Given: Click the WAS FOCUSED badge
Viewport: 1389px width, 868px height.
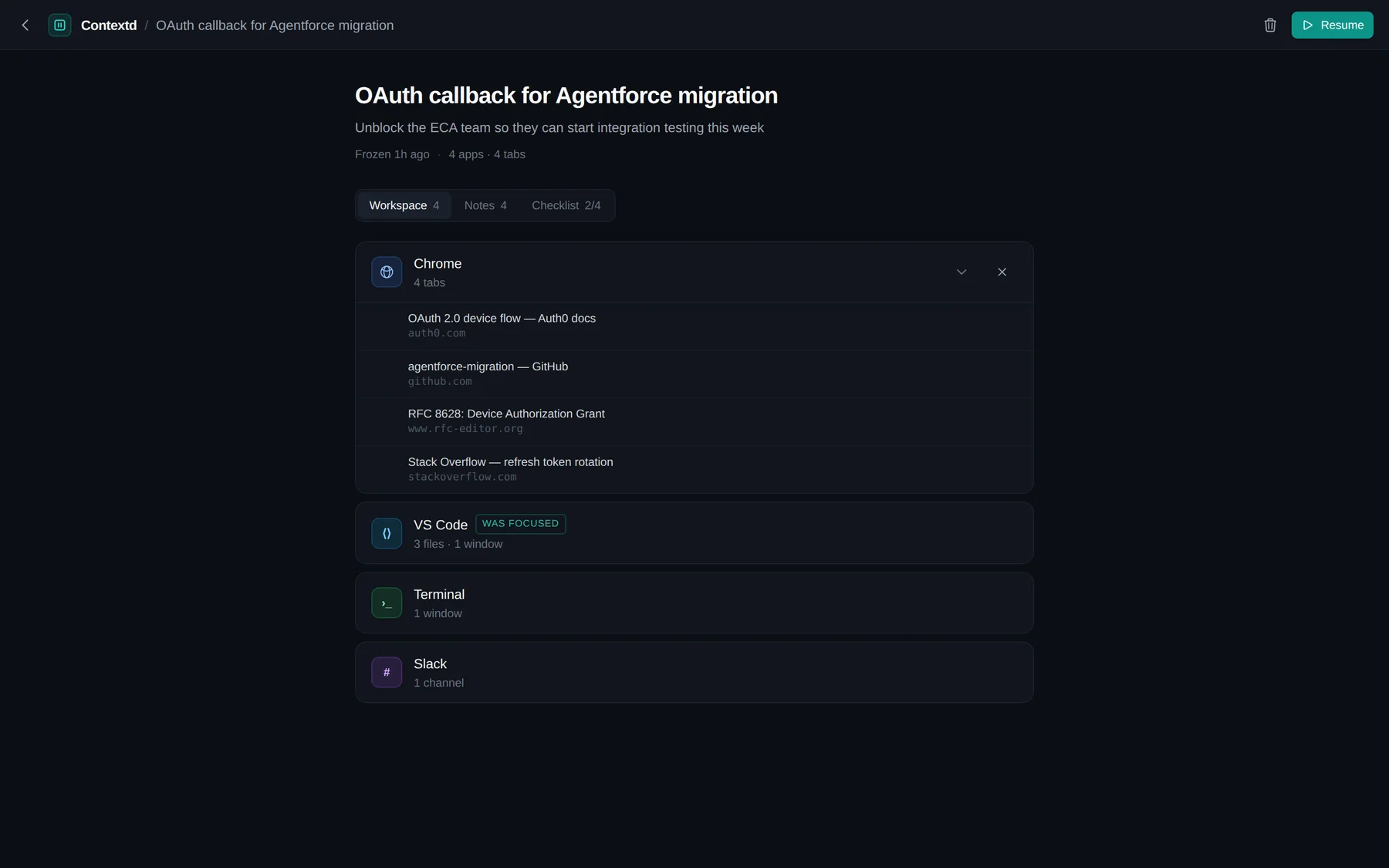Looking at the screenshot, I should pyautogui.click(x=521, y=524).
